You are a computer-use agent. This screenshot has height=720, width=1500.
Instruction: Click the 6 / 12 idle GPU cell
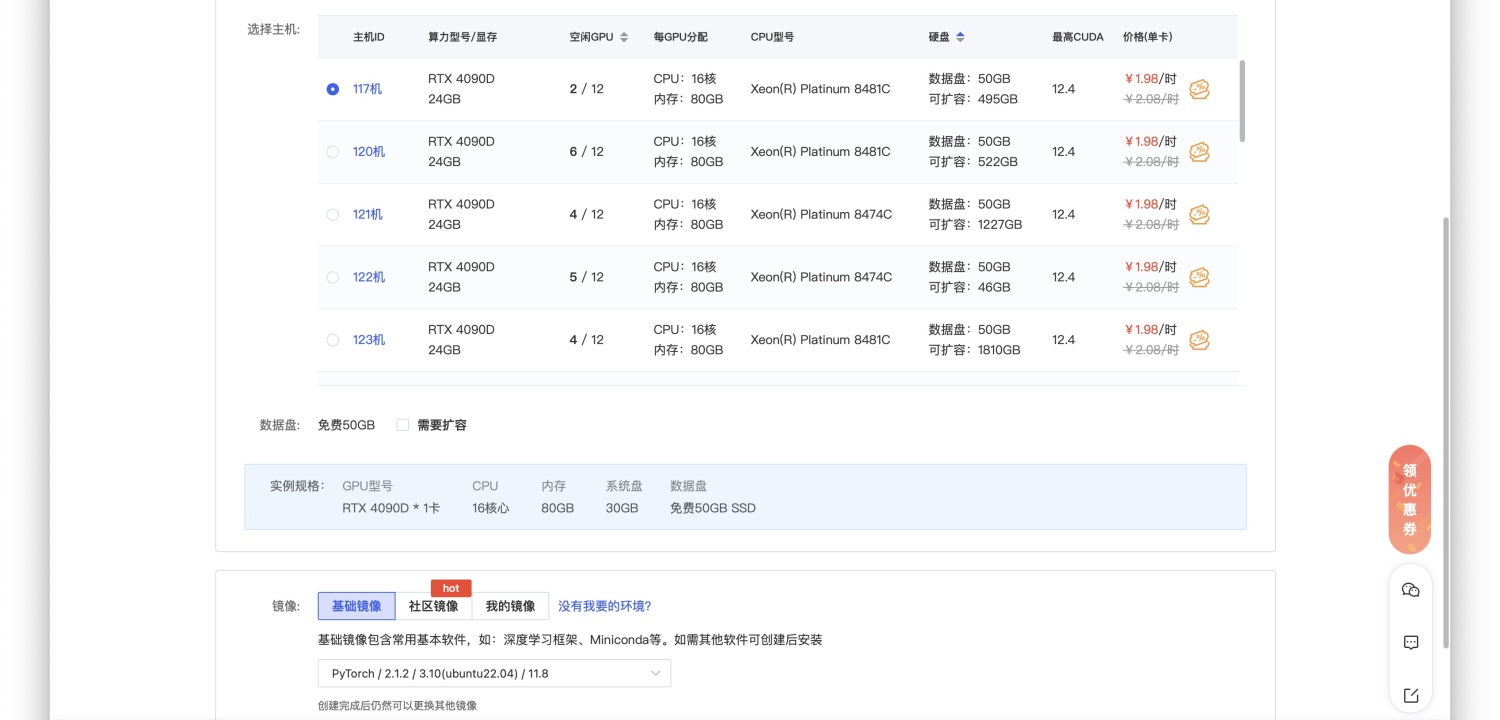pos(587,152)
